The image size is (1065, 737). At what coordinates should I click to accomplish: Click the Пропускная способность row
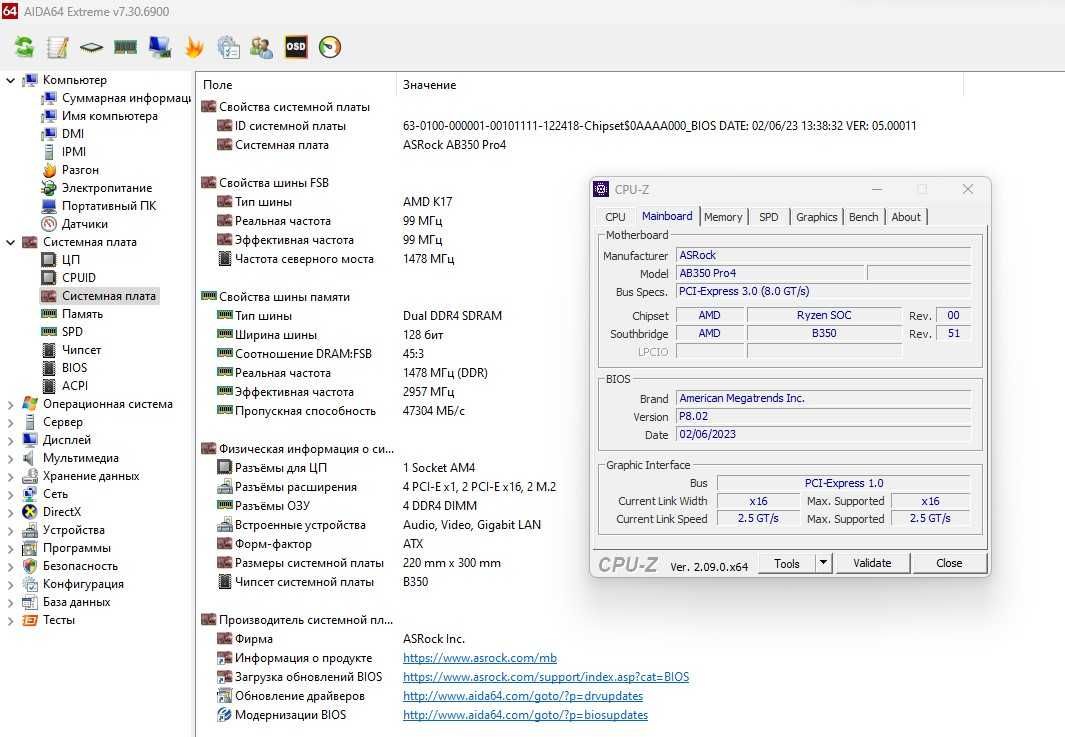340,411
